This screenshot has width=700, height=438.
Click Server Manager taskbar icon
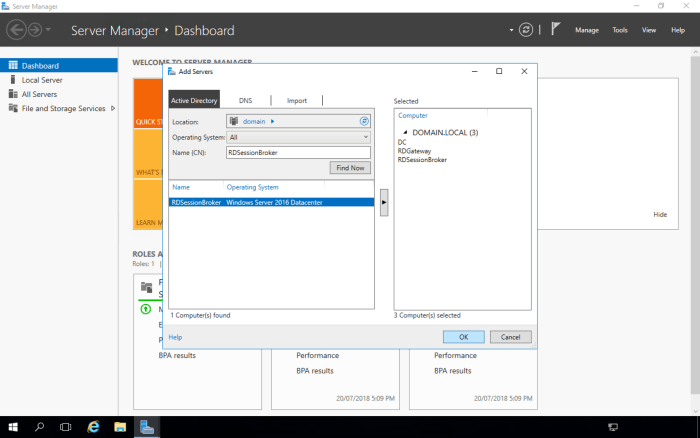point(147,427)
